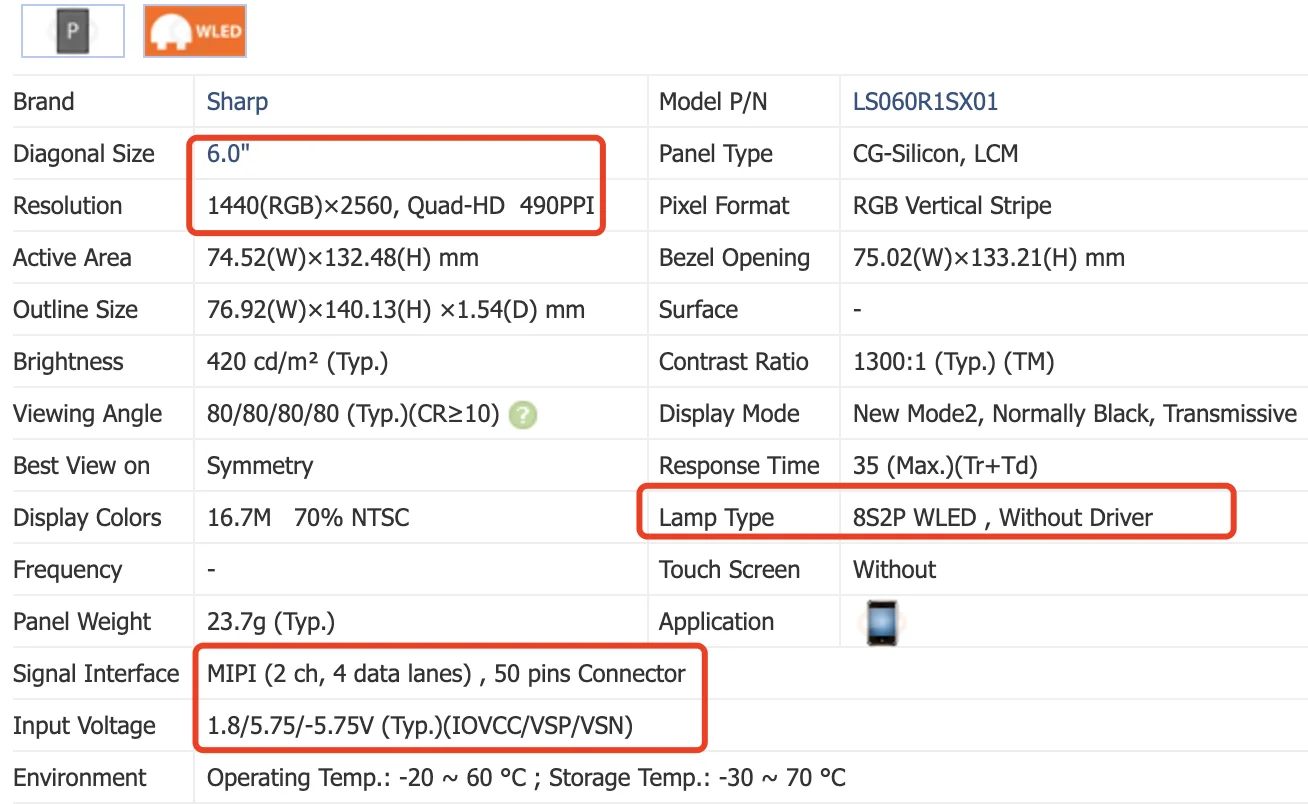Click the "Display Mode" label

[729, 414]
